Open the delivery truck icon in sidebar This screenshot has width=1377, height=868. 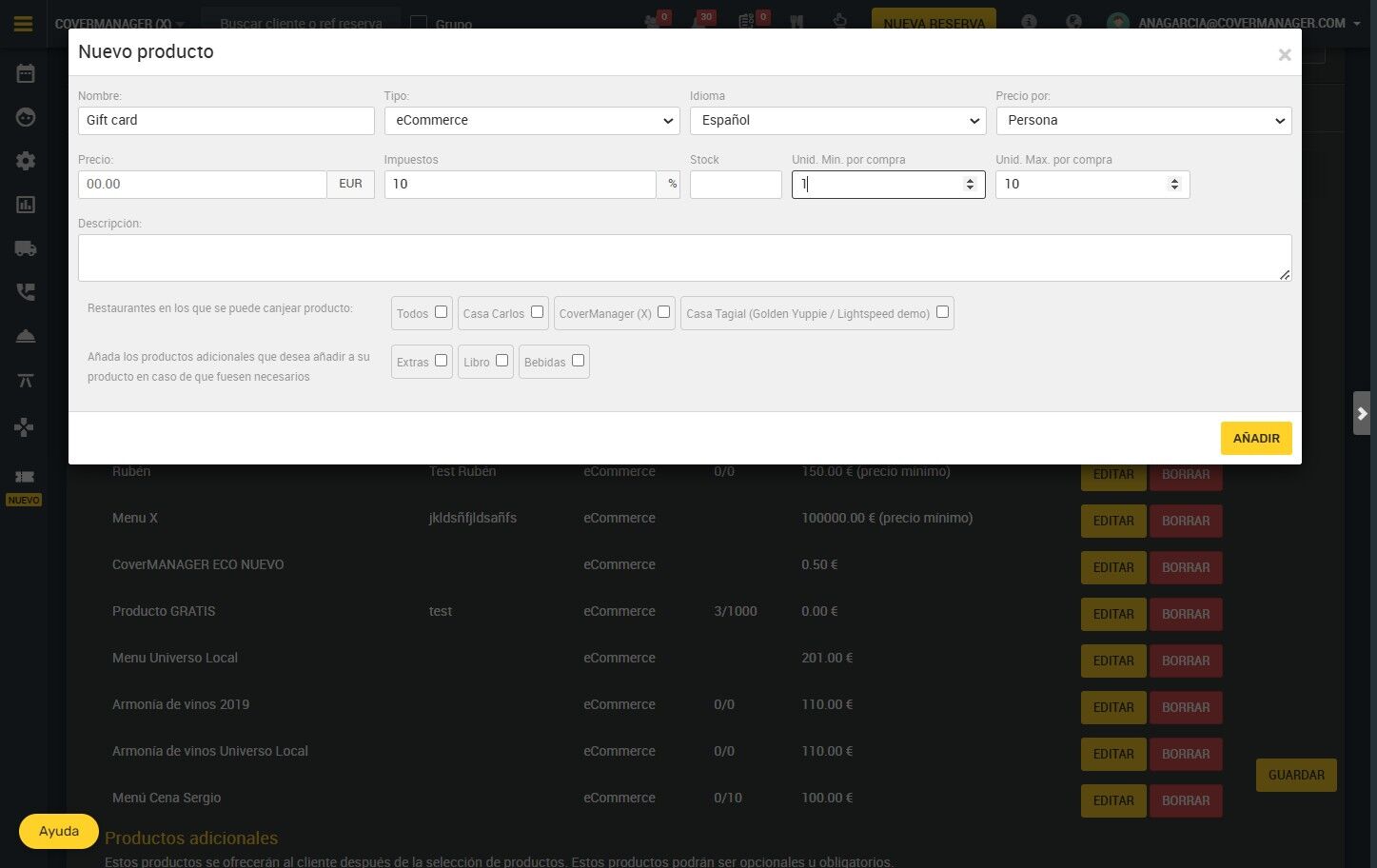pyautogui.click(x=26, y=248)
